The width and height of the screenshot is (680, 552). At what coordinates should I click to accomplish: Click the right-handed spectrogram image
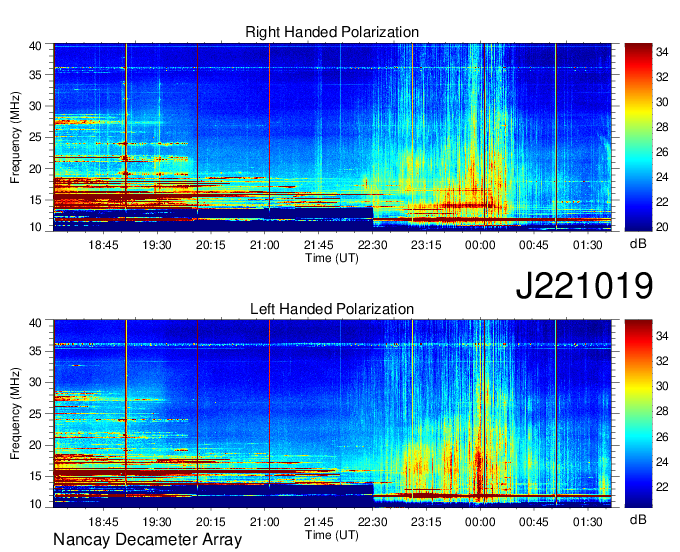(x=332, y=137)
